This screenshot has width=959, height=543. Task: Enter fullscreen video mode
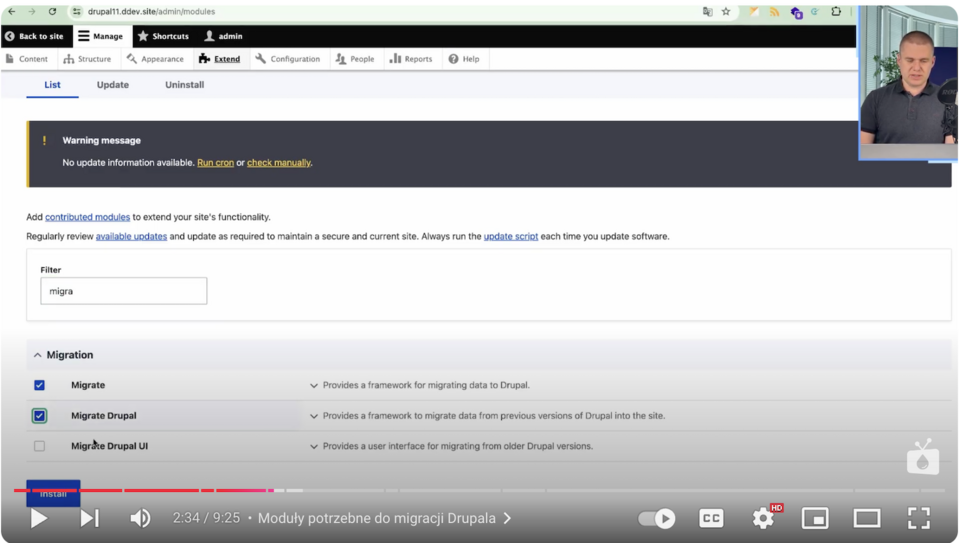pos(918,518)
